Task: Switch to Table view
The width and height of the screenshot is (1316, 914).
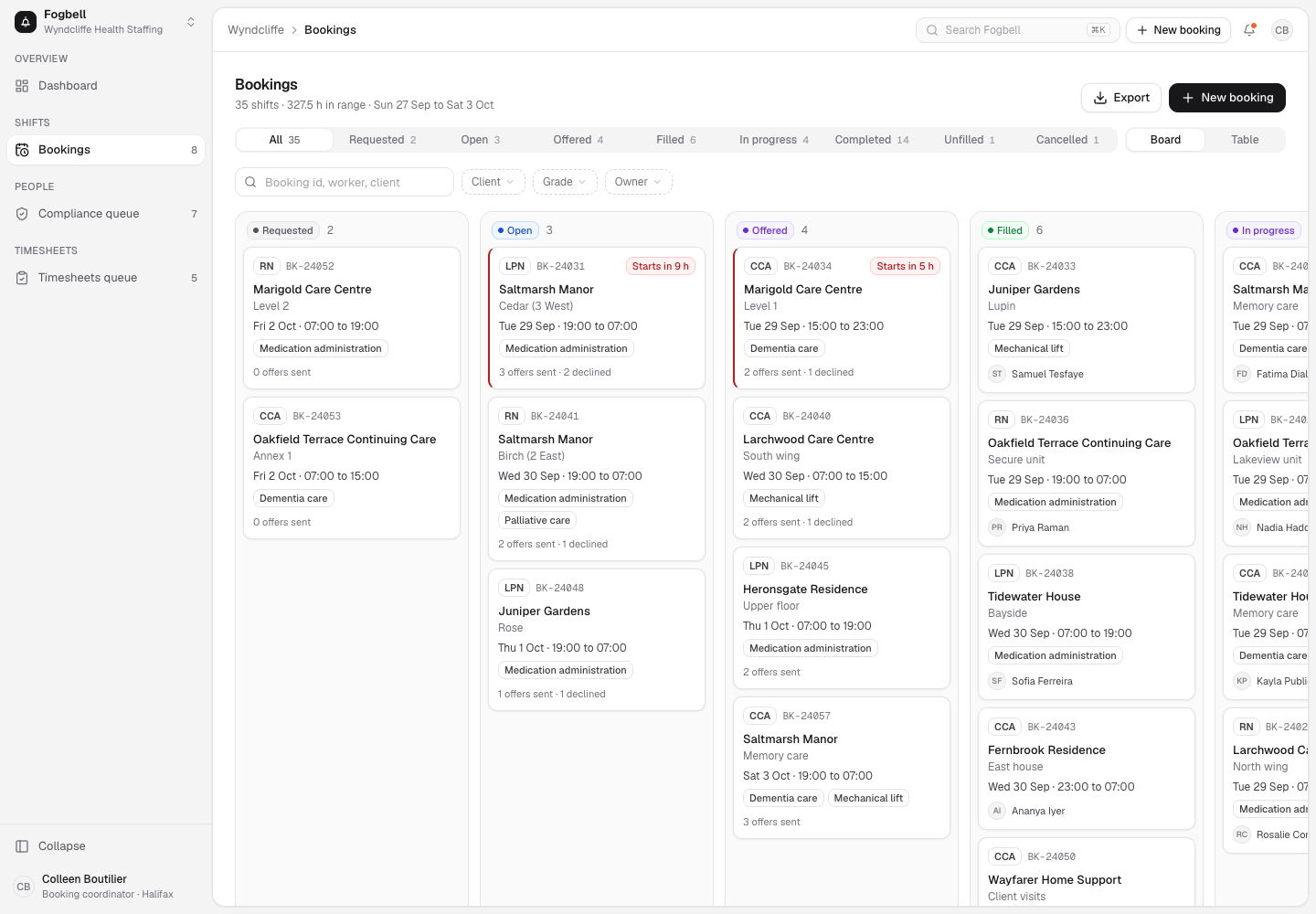Action: tap(1245, 140)
